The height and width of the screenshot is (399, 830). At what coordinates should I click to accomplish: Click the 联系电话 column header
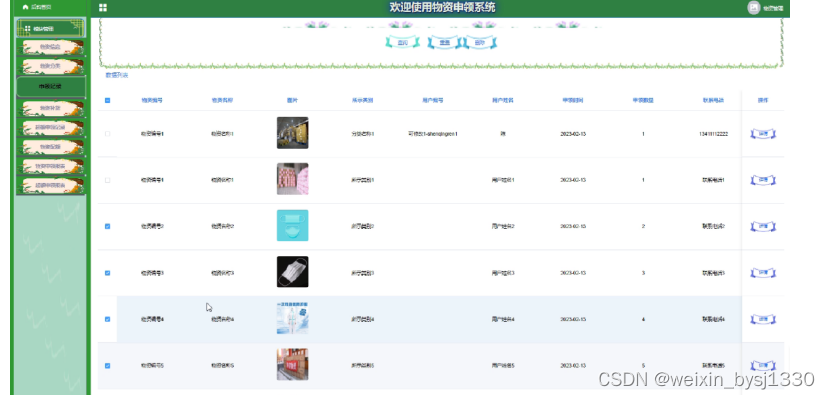tap(713, 100)
